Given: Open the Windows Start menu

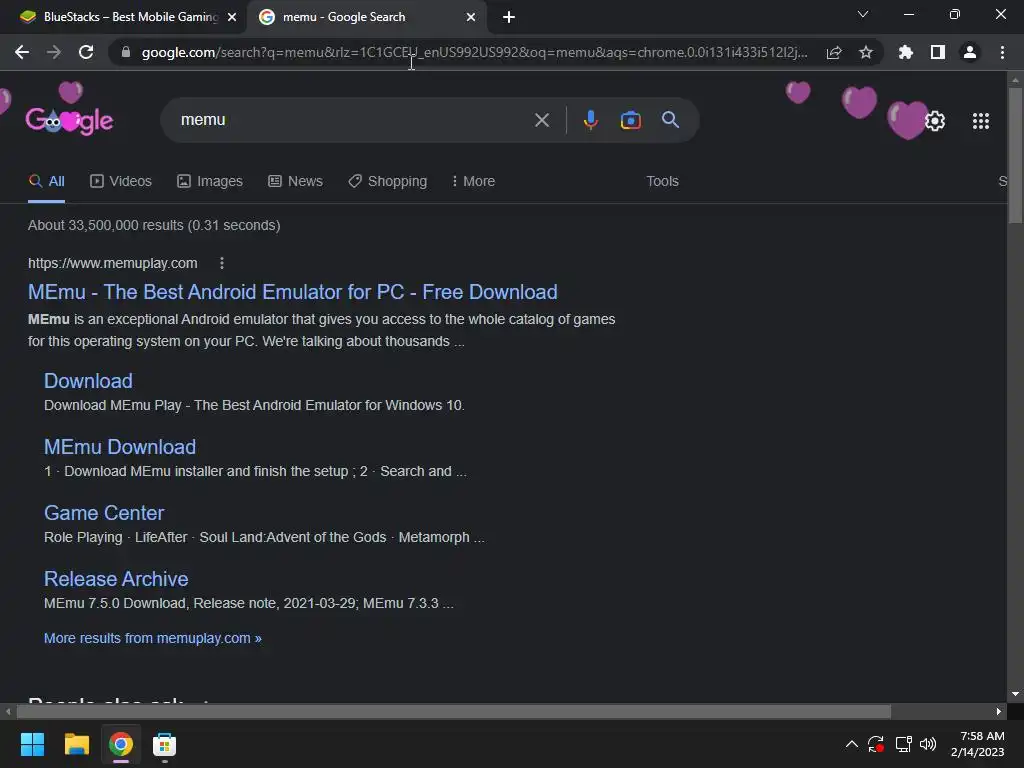Looking at the screenshot, I should tap(32, 744).
